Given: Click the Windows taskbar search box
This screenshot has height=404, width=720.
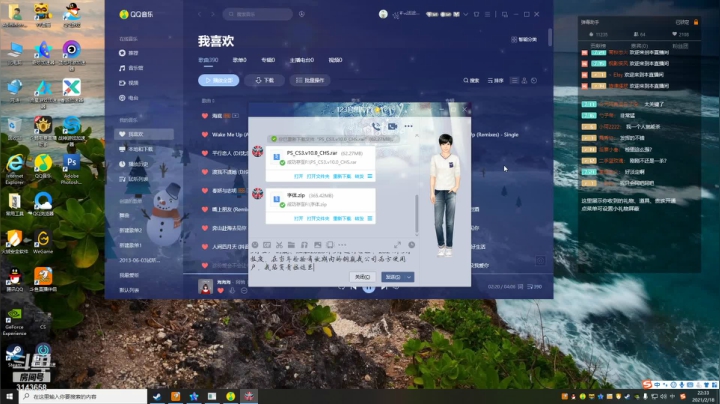Looking at the screenshot, I should [x=83, y=396].
